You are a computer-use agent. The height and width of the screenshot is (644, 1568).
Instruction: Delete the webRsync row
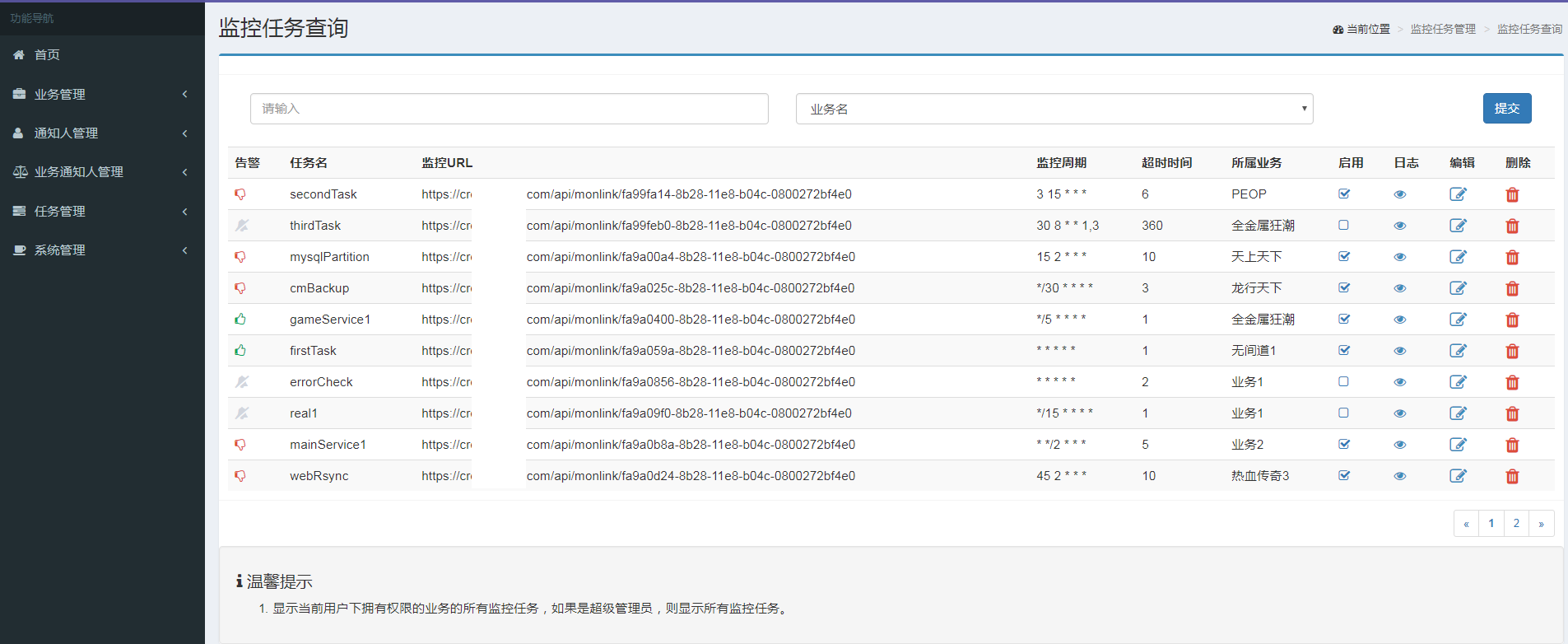[x=1512, y=477]
